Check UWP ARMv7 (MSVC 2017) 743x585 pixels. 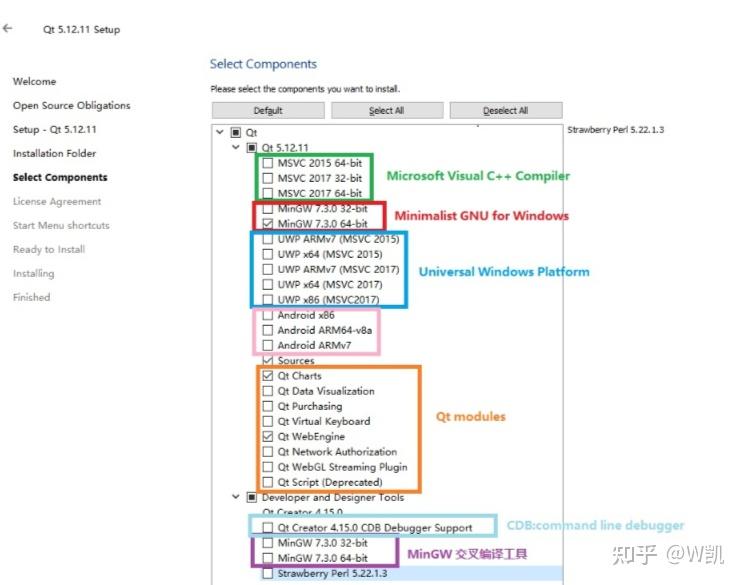268,269
